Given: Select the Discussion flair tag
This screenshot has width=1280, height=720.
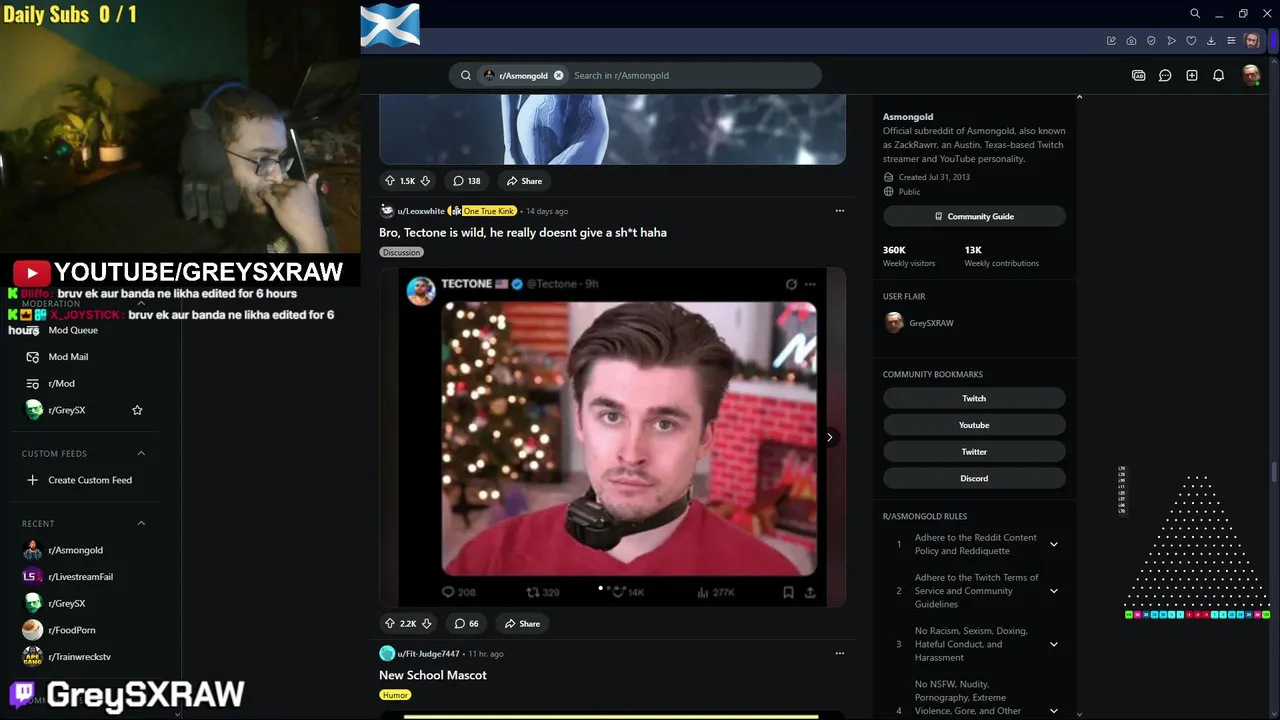Looking at the screenshot, I should pyautogui.click(x=401, y=252).
